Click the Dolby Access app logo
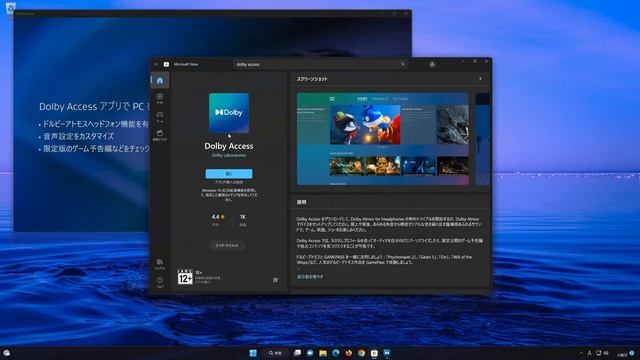Image resolution: width=640 pixels, height=360 pixels. point(229,113)
